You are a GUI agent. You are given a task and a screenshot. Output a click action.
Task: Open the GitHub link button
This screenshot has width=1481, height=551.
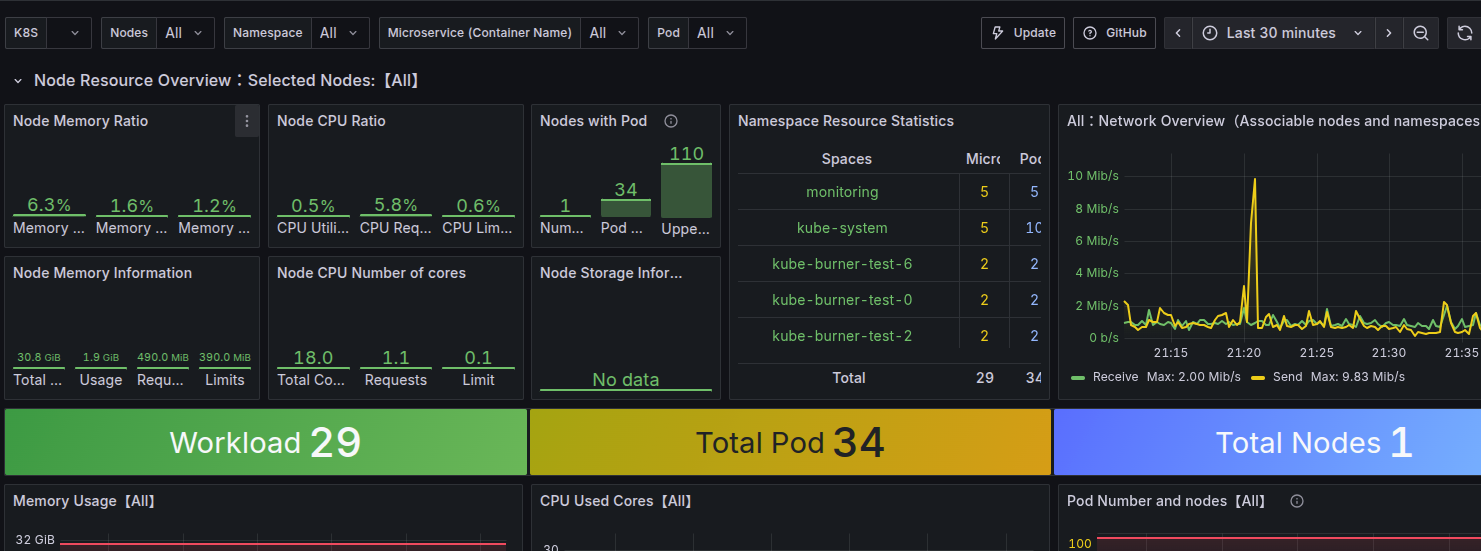click(x=1115, y=33)
